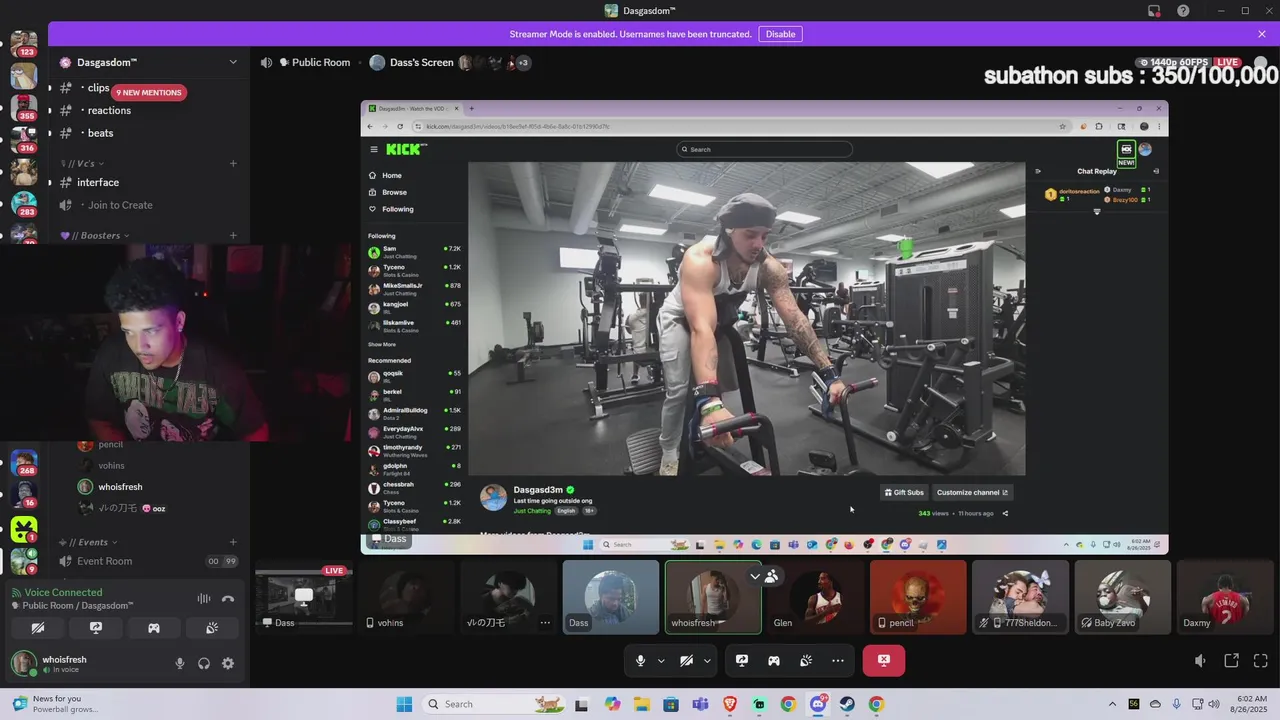The height and width of the screenshot is (720, 1280).
Task: Adjust stream volume speaker icon at bottom right
Action: pyautogui.click(x=1200, y=661)
